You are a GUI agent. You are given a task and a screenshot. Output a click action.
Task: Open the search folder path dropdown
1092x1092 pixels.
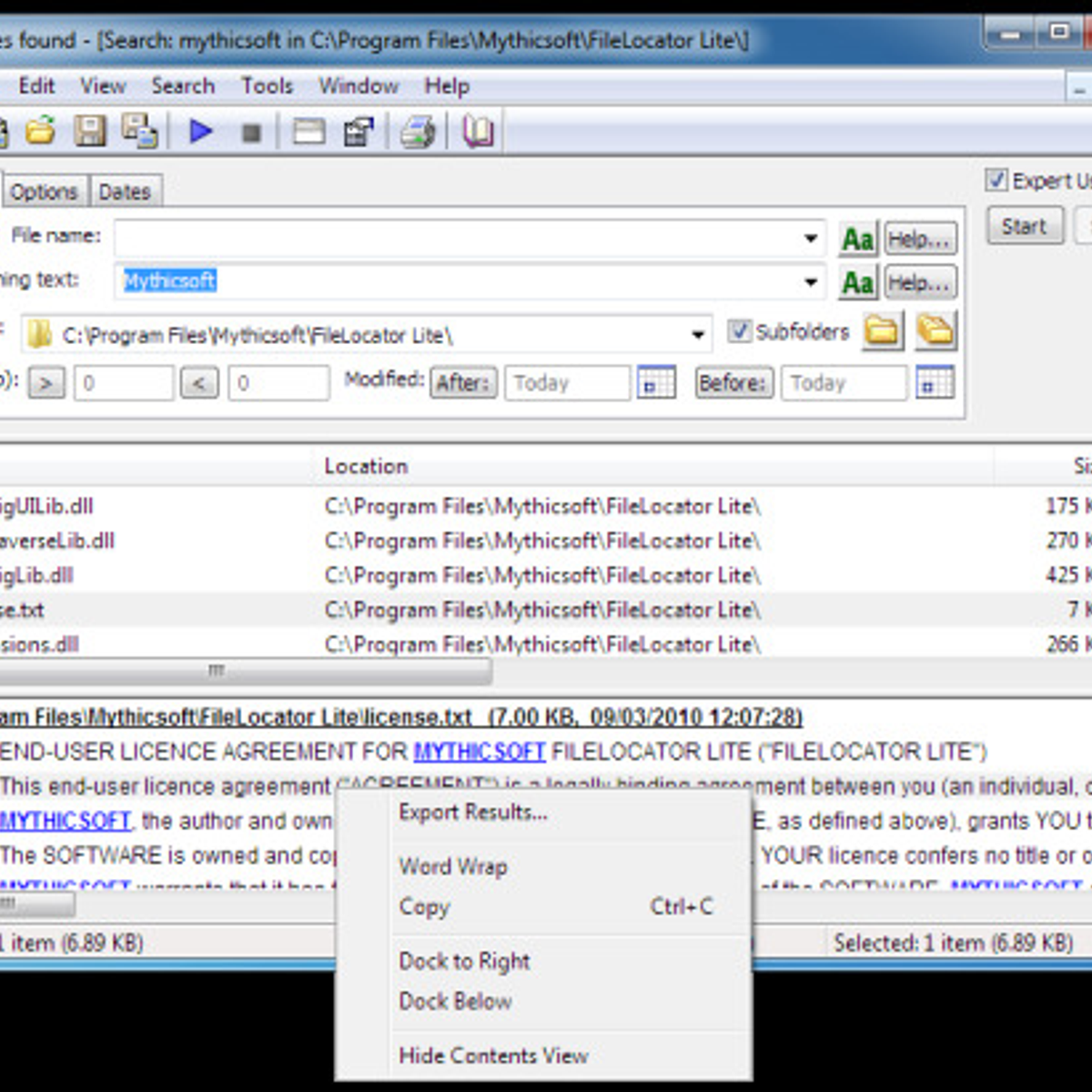(x=697, y=334)
